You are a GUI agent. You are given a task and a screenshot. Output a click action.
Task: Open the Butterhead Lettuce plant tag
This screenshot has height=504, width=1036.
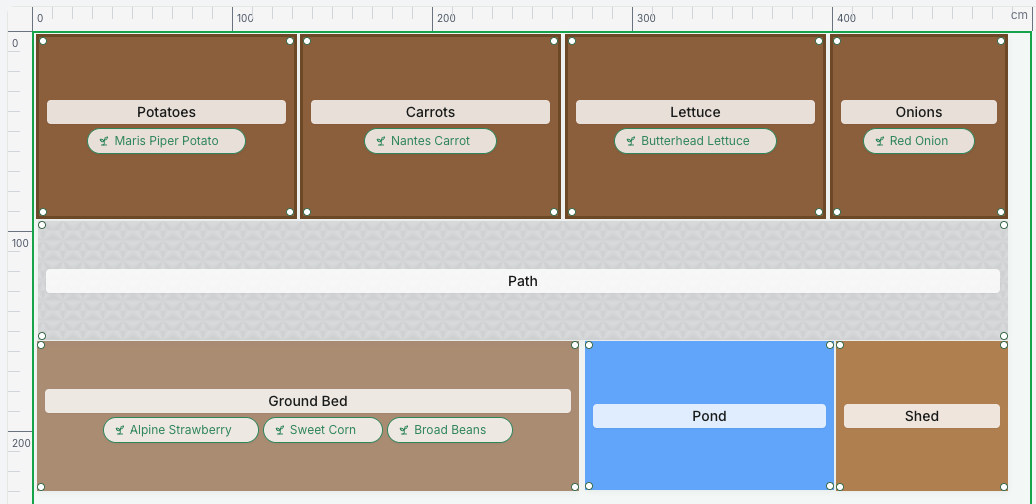[x=695, y=141]
